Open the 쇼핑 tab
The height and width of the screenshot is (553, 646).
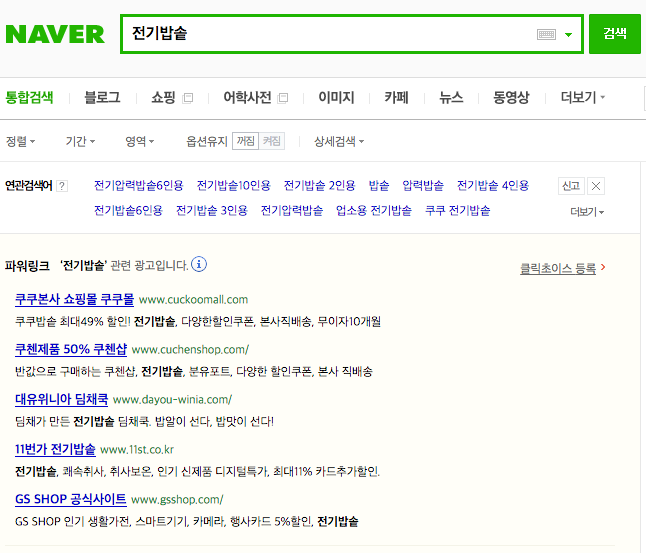click(x=163, y=98)
